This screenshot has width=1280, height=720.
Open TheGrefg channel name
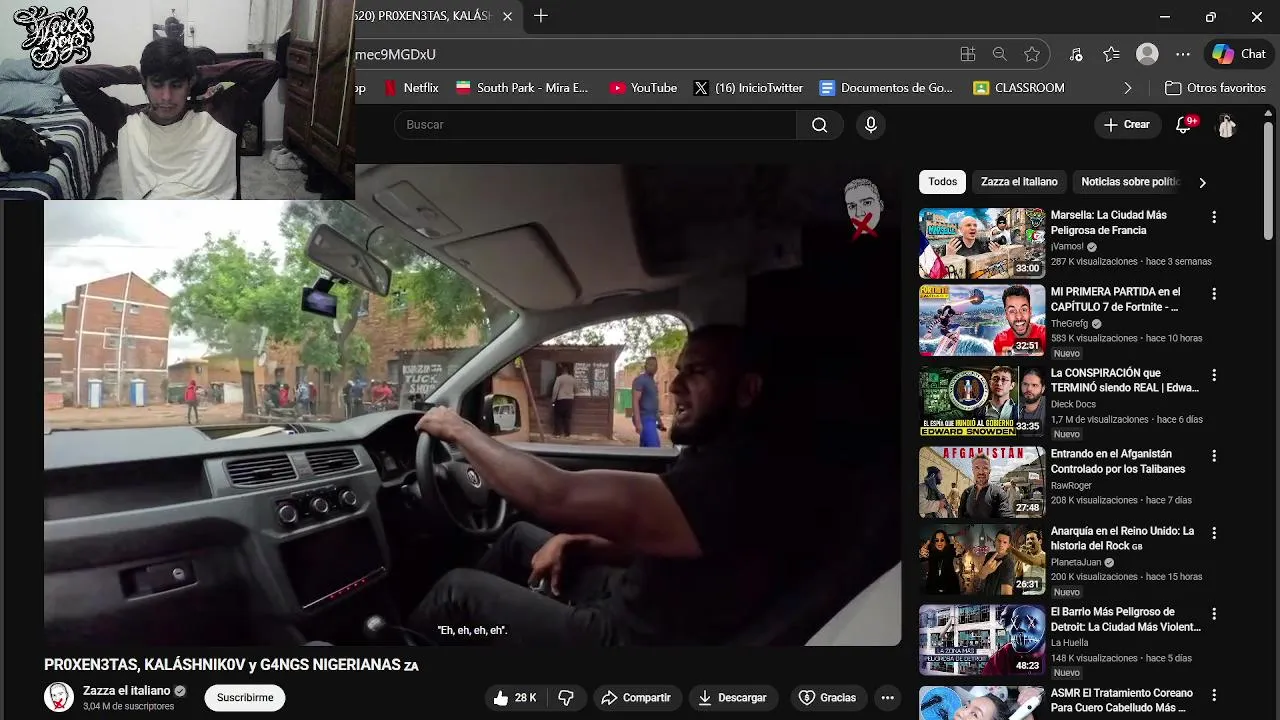(1069, 324)
